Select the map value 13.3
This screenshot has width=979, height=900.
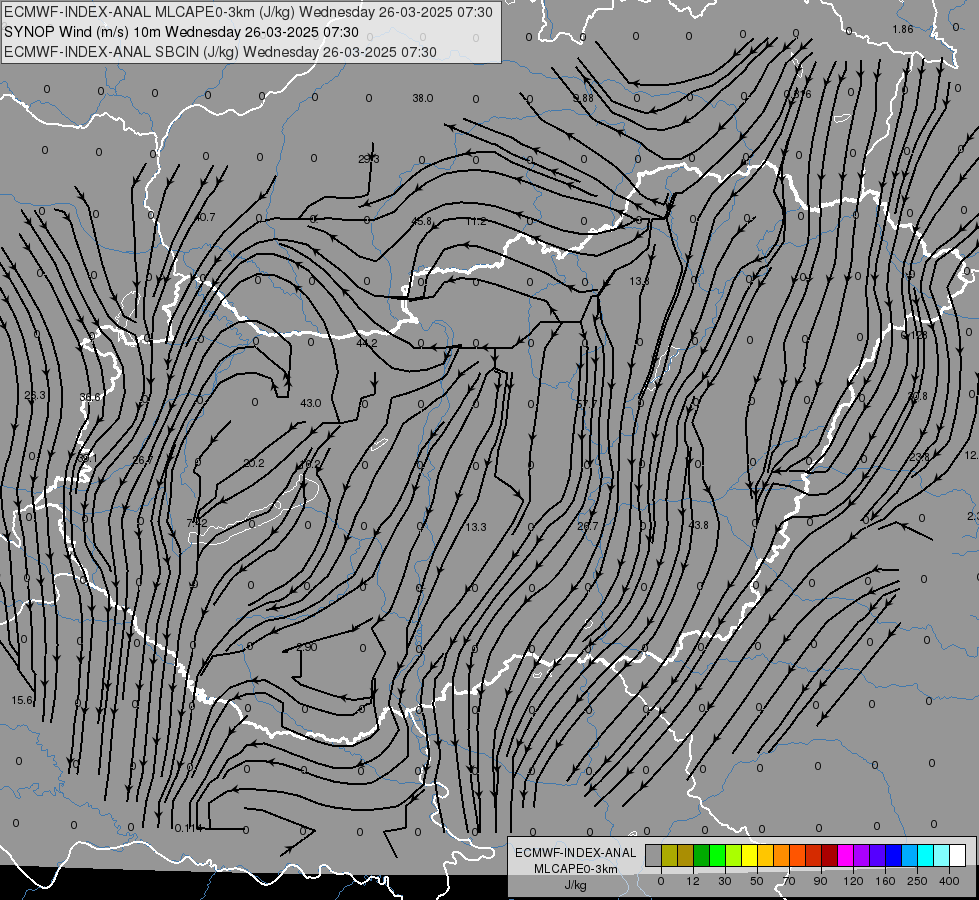476,527
